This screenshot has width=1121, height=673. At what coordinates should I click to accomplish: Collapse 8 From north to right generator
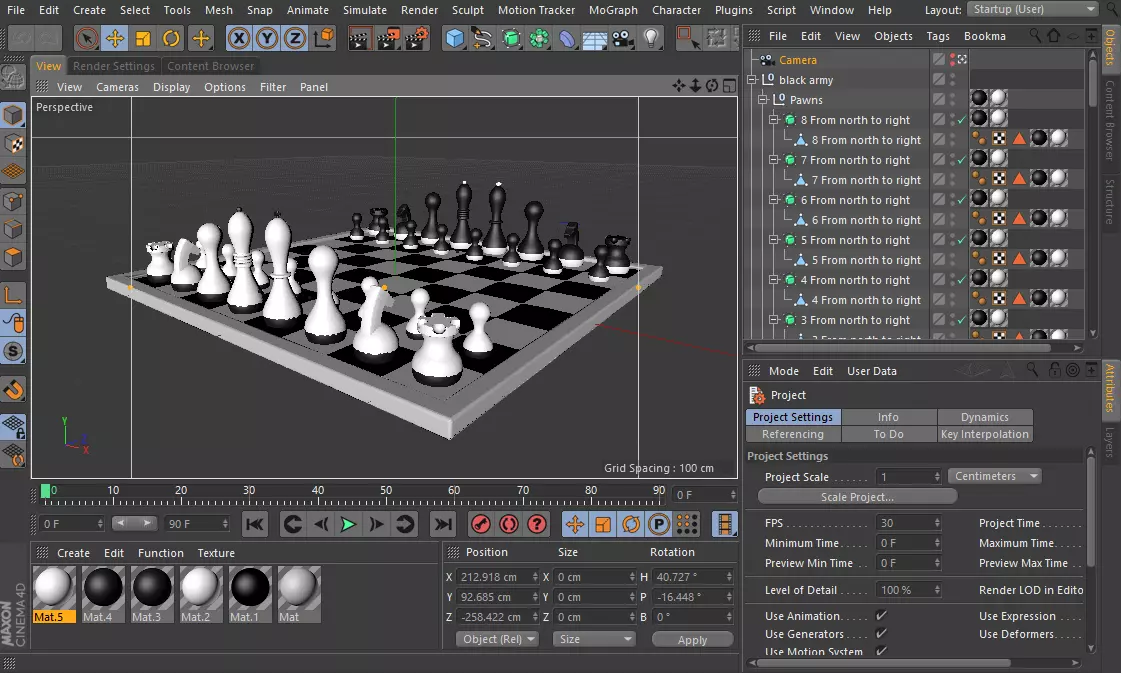tap(774, 119)
